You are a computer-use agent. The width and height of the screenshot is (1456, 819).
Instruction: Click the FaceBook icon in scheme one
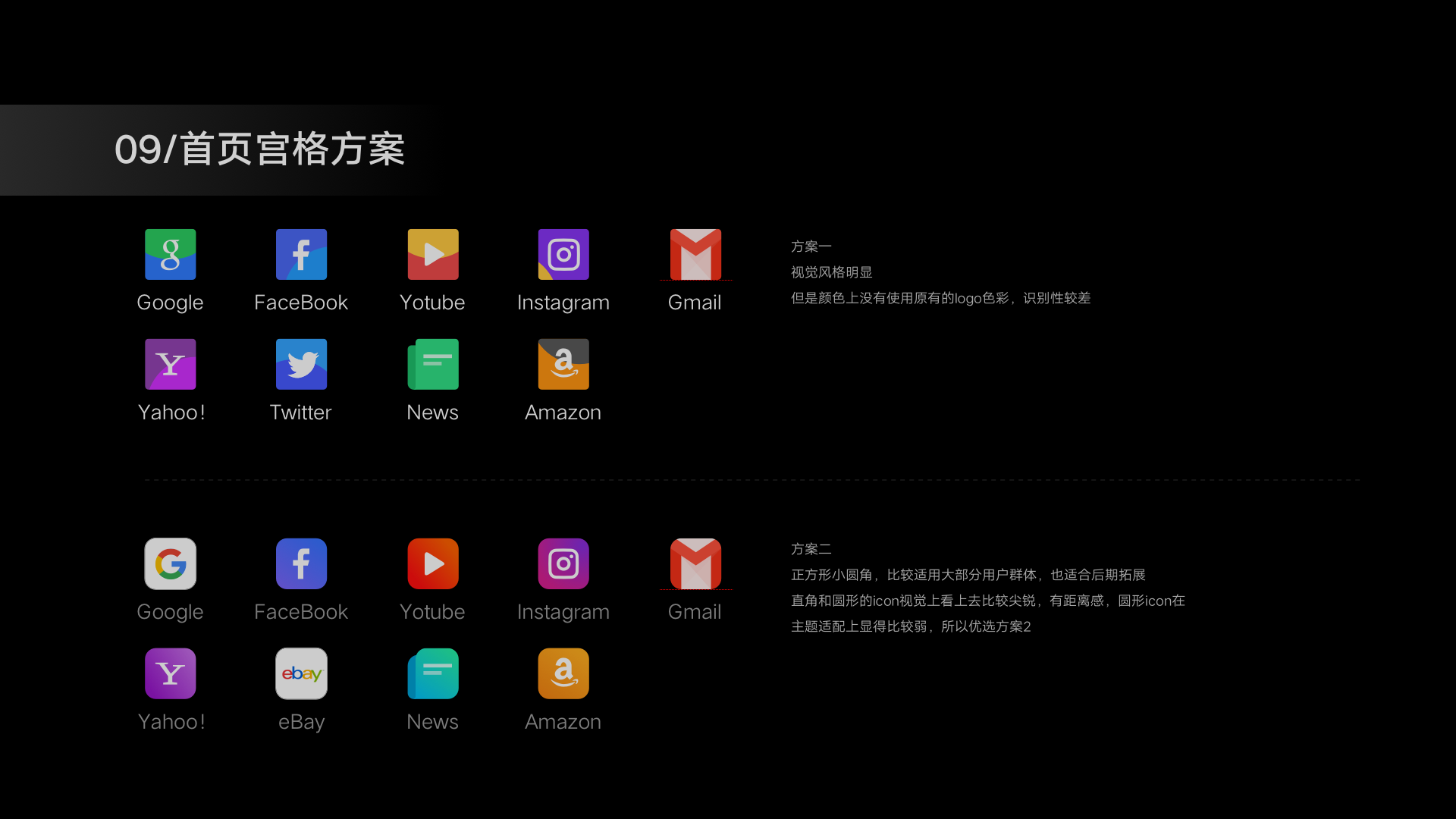302,254
